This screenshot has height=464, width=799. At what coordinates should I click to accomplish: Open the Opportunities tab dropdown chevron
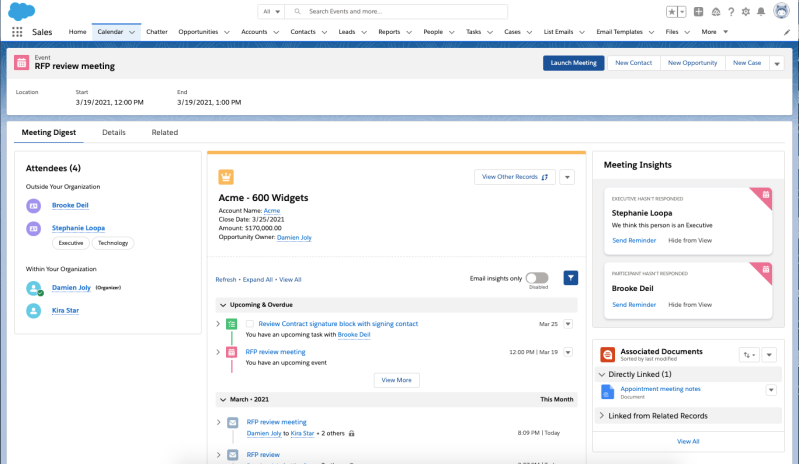coord(227,32)
